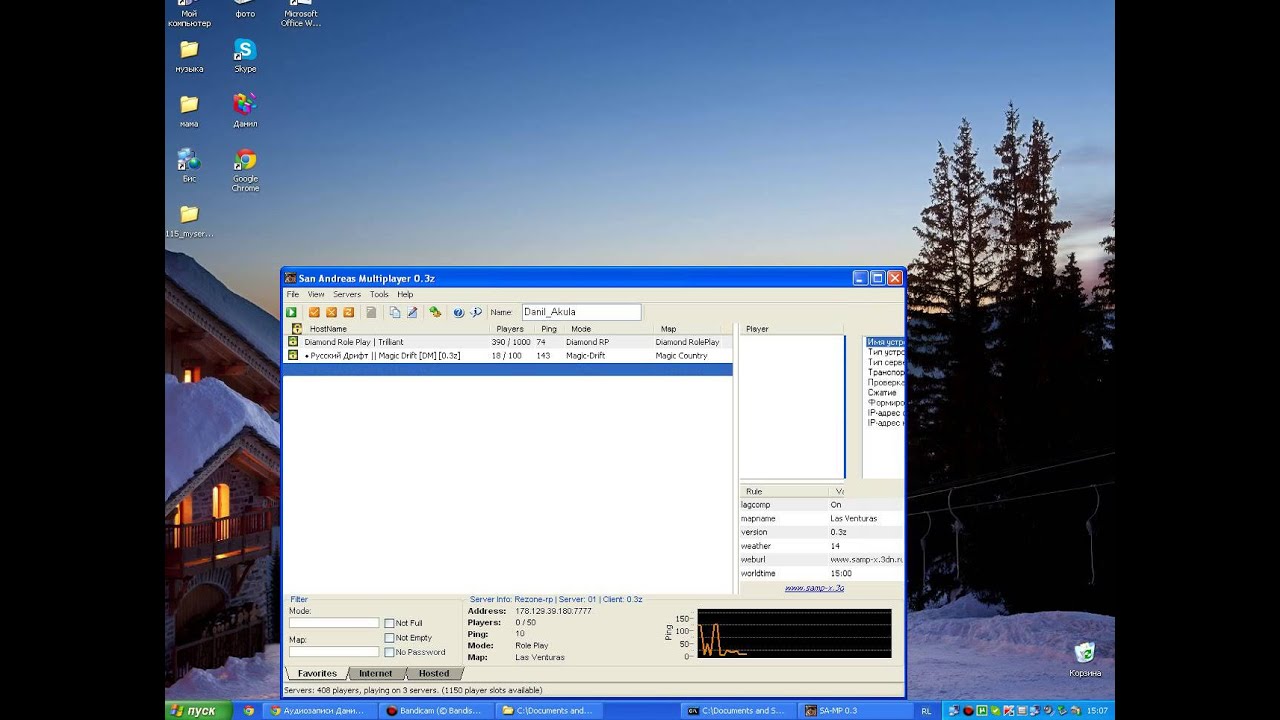Click the green arrows Master List icon
This screenshot has width=1280, height=720.
pos(435,312)
